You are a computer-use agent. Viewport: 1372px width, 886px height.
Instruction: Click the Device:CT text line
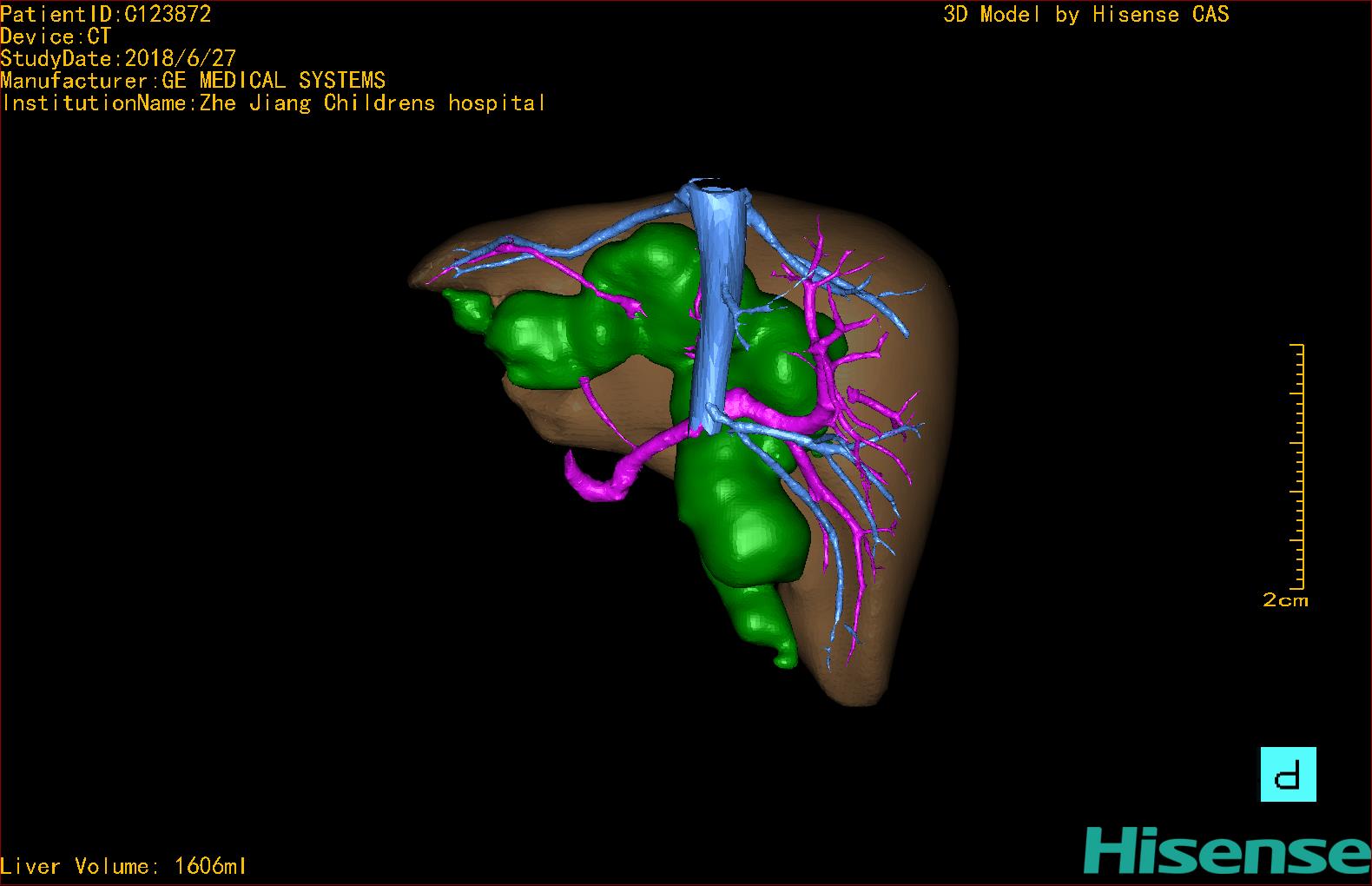point(56,36)
